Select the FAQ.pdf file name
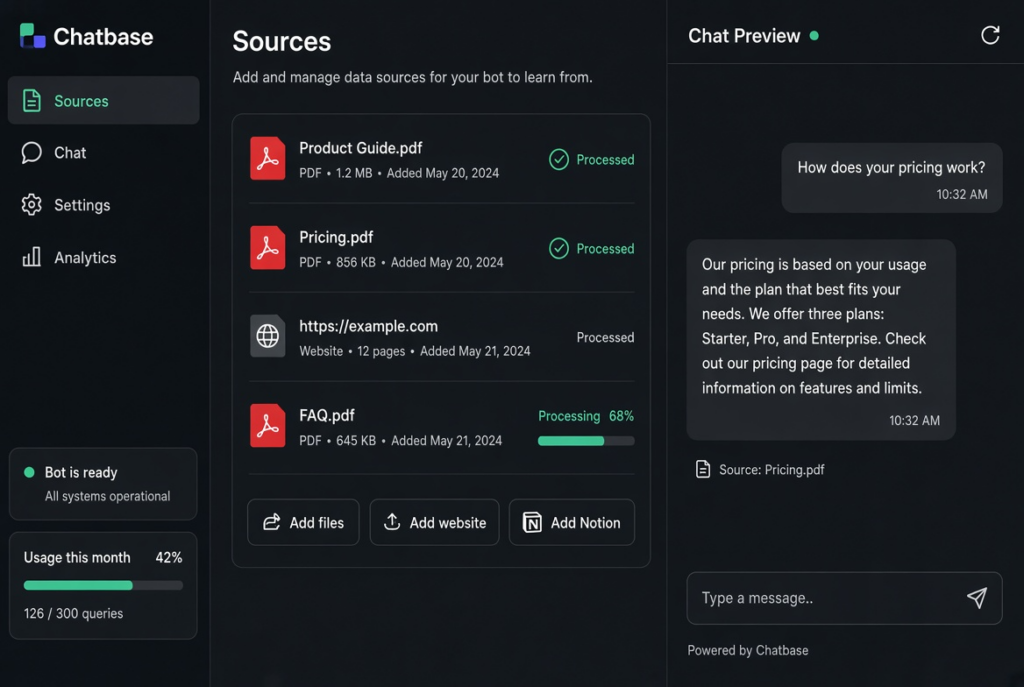The width and height of the screenshot is (1024, 687). click(327, 415)
